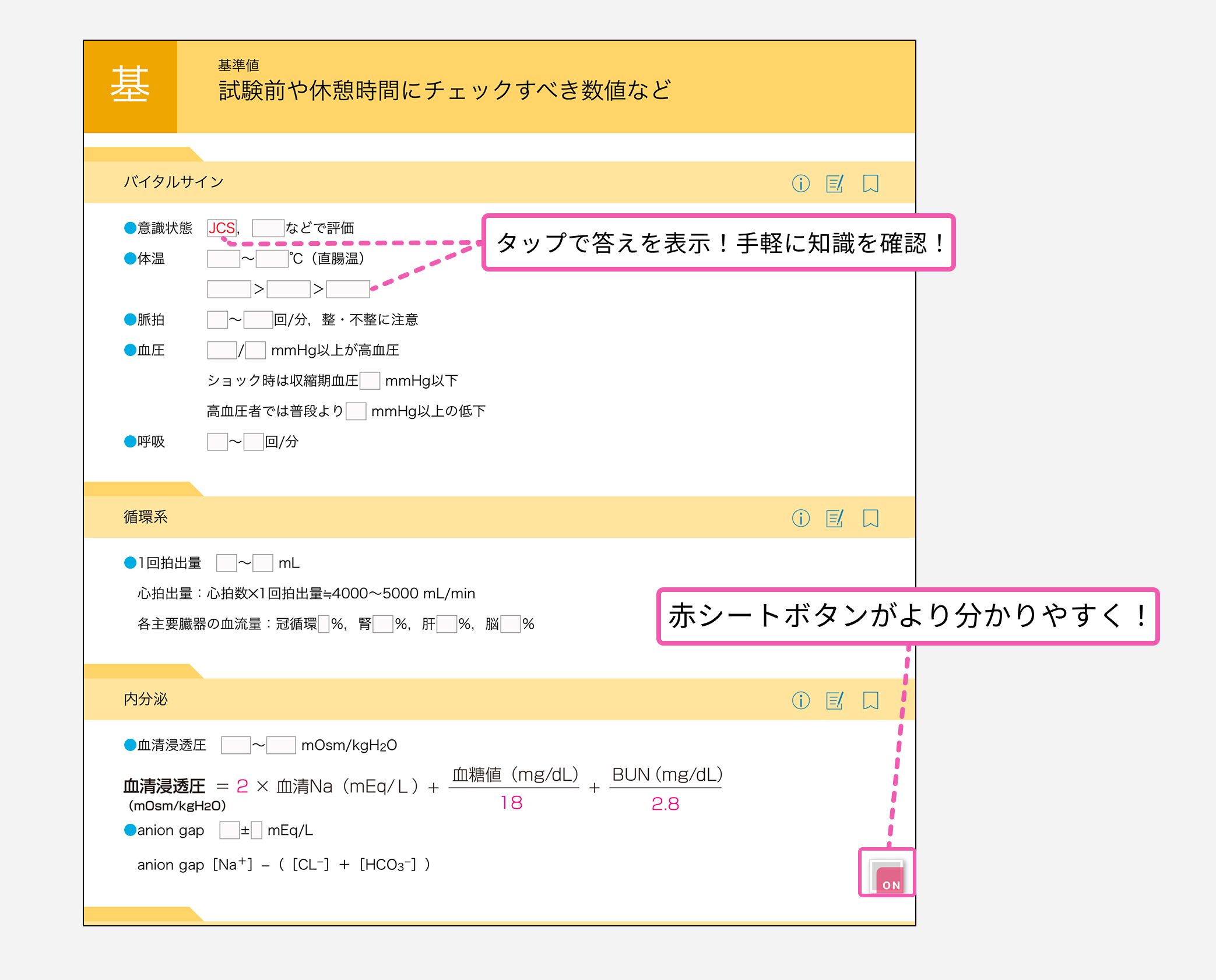Open info icon in 循環系 header
The width and height of the screenshot is (1216, 980).
coord(800,518)
